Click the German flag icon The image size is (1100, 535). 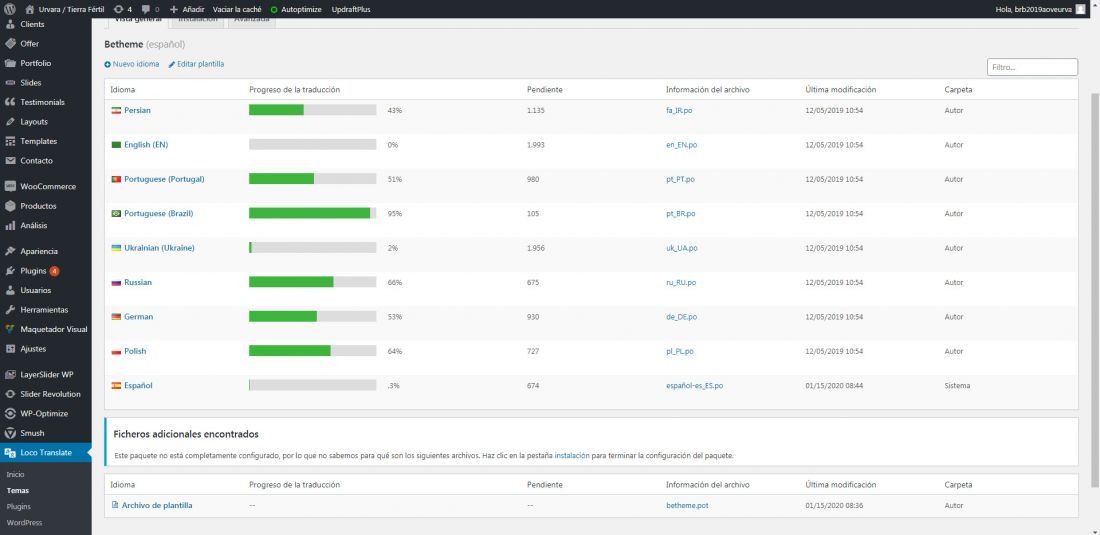(116, 317)
